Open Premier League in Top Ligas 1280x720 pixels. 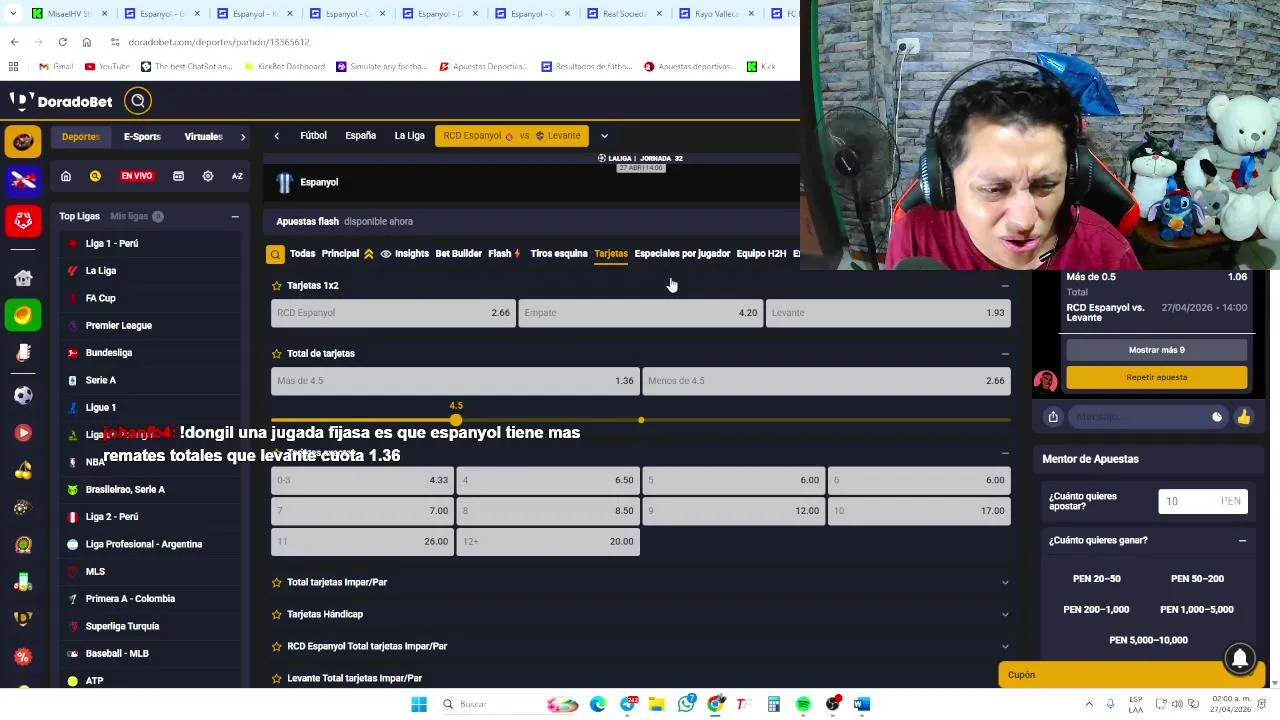[x=119, y=326]
